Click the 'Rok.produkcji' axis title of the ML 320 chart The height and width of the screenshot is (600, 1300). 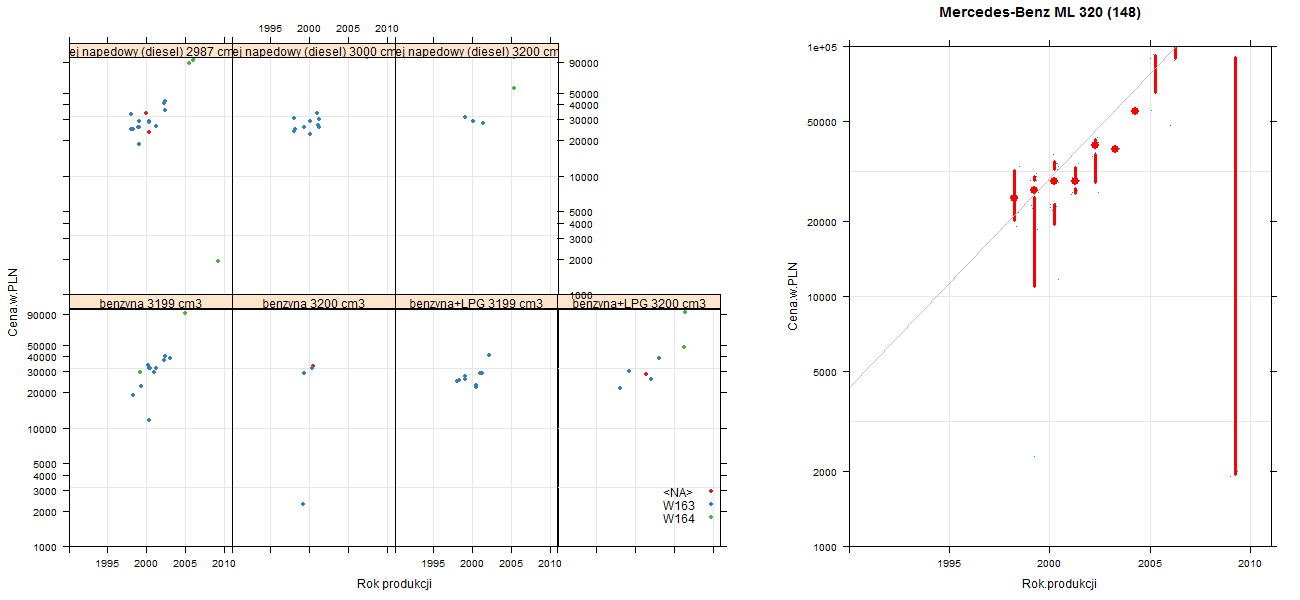pos(1060,584)
